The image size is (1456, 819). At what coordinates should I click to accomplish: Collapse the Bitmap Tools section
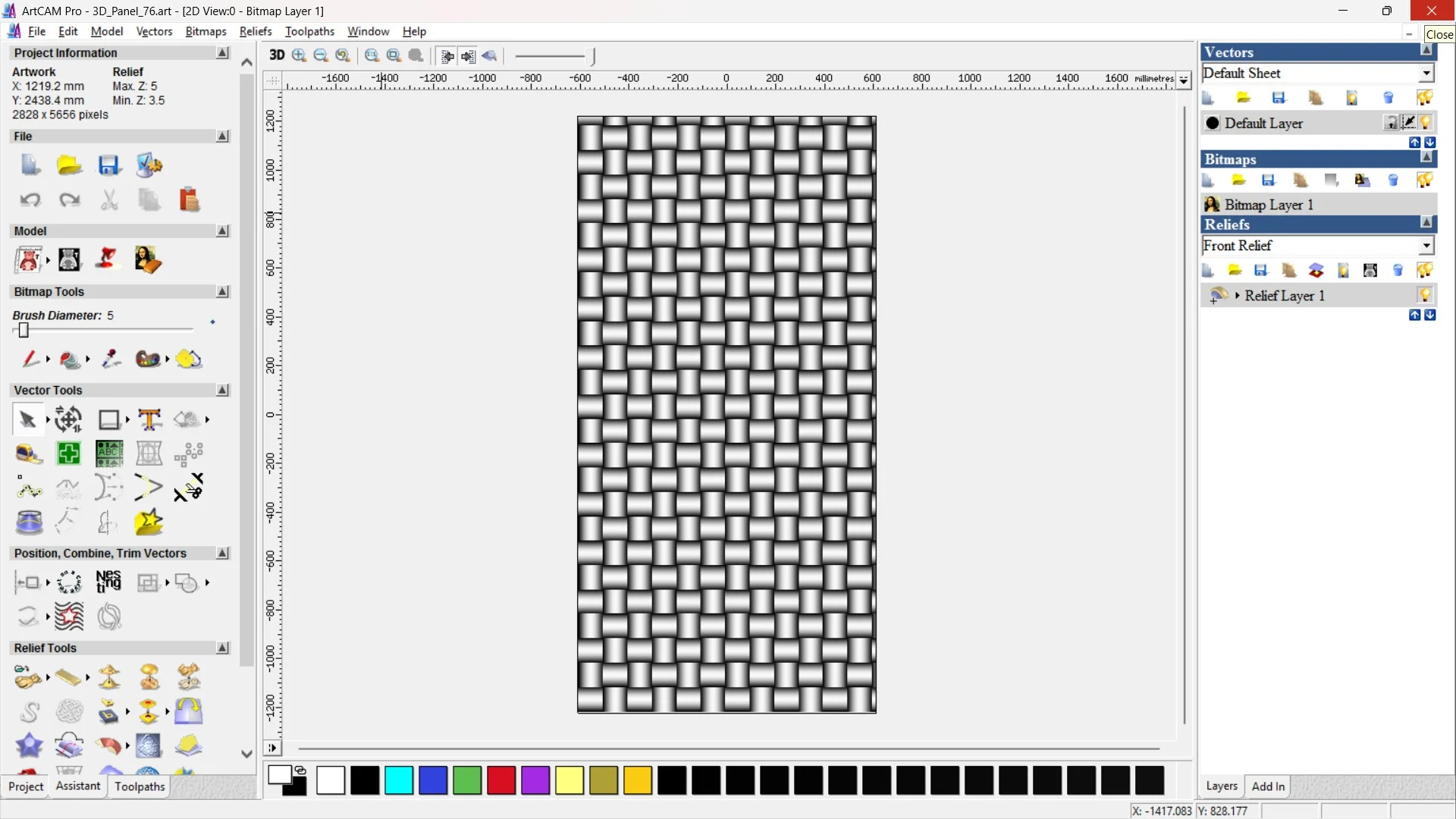222,292
